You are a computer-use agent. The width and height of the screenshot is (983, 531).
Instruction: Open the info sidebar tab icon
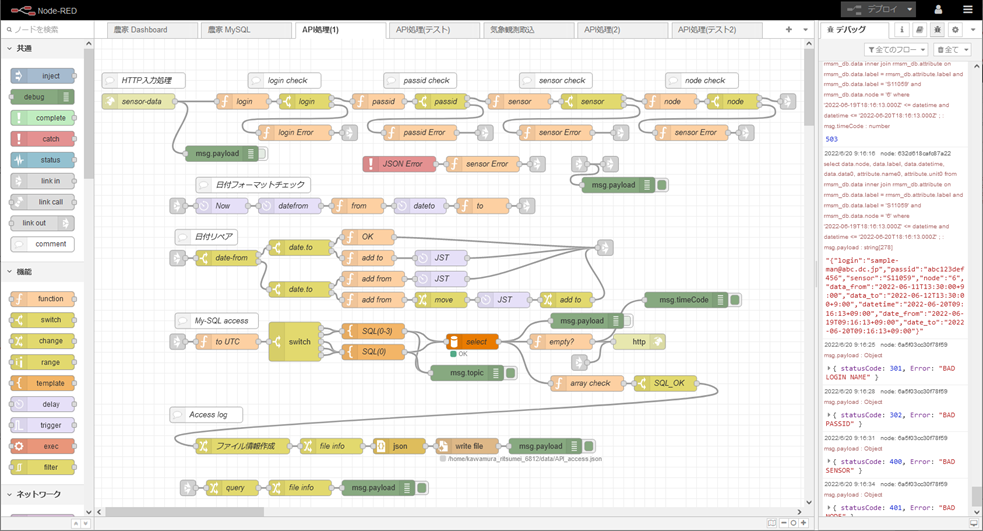[901, 30]
